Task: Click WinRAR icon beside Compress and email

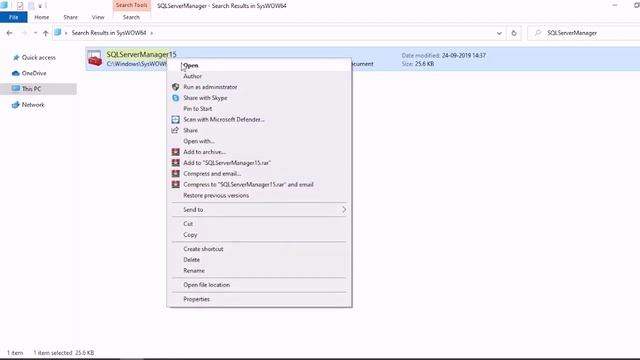Action: pyautogui.click(x=176, y=173)
